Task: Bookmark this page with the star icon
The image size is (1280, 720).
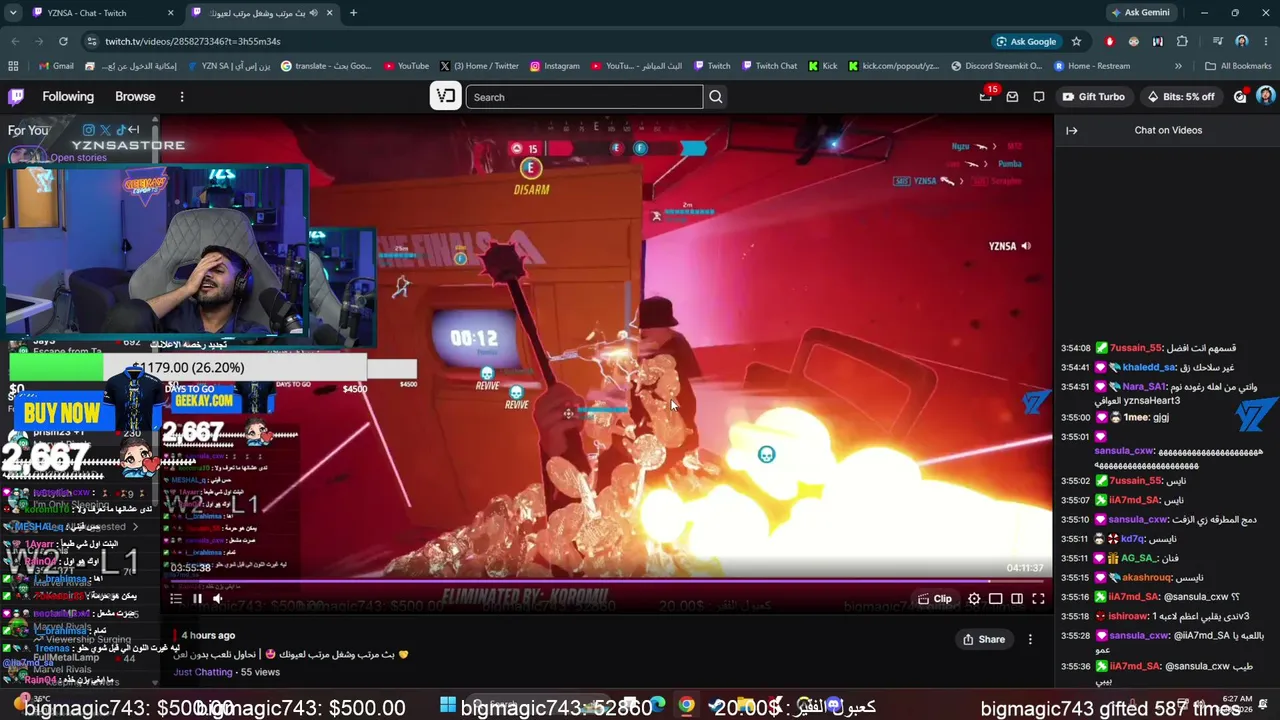Action: tap(1076, 41)
